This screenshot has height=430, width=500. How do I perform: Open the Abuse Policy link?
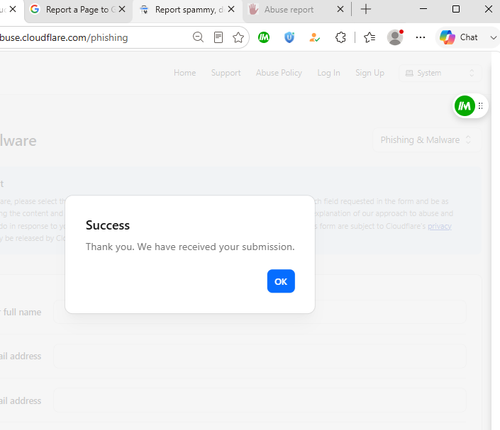pyautogui.click(x=279, y=73)
